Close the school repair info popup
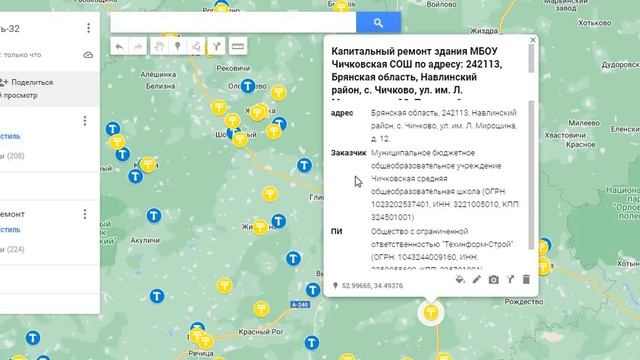Screen dimensions: 640x360 [x=533, y=40]
